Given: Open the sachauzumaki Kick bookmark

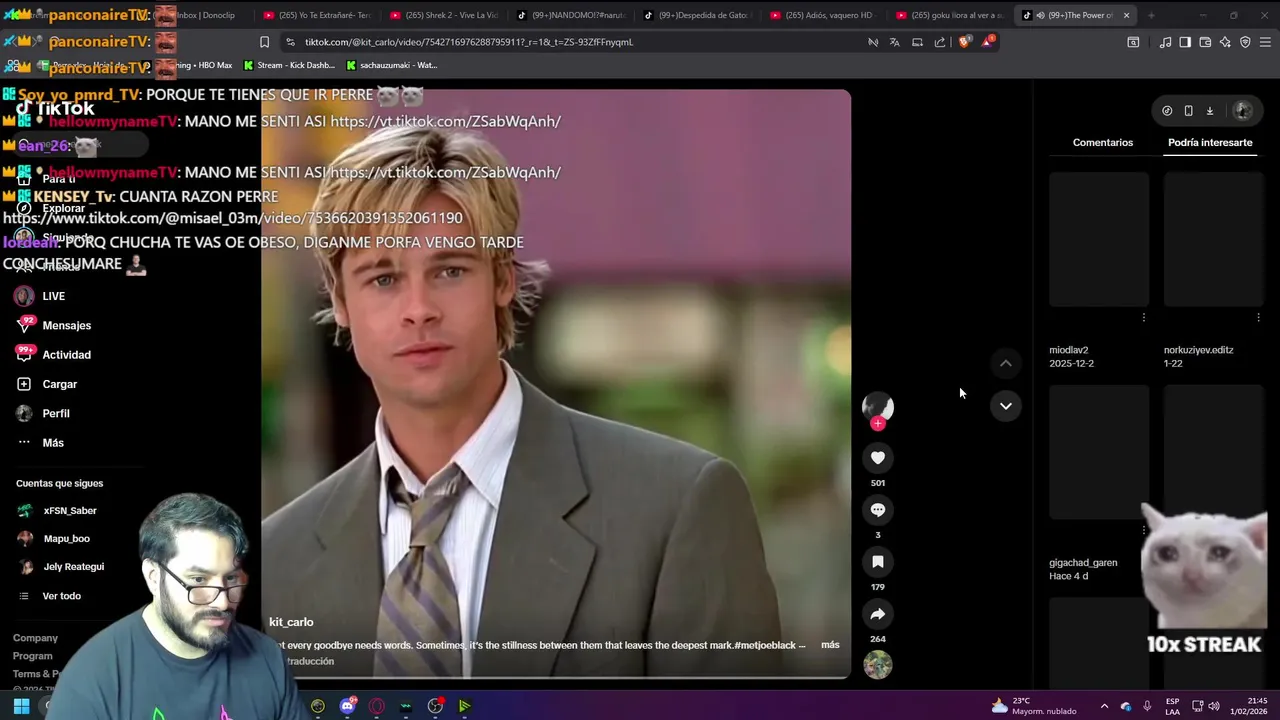Looking at the screenshot, I should point(392,65).
